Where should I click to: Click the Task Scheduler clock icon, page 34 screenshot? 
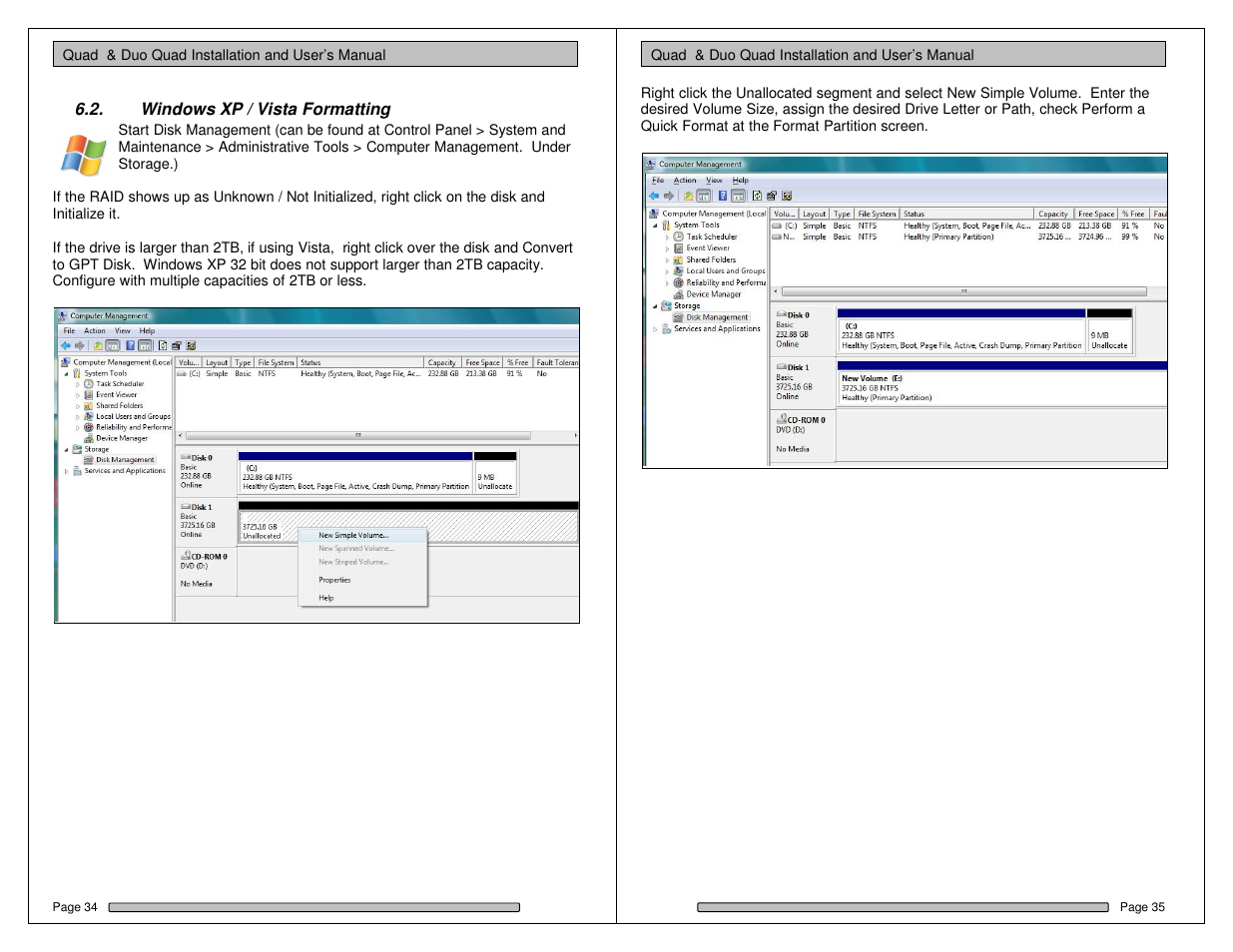point(88,384)
